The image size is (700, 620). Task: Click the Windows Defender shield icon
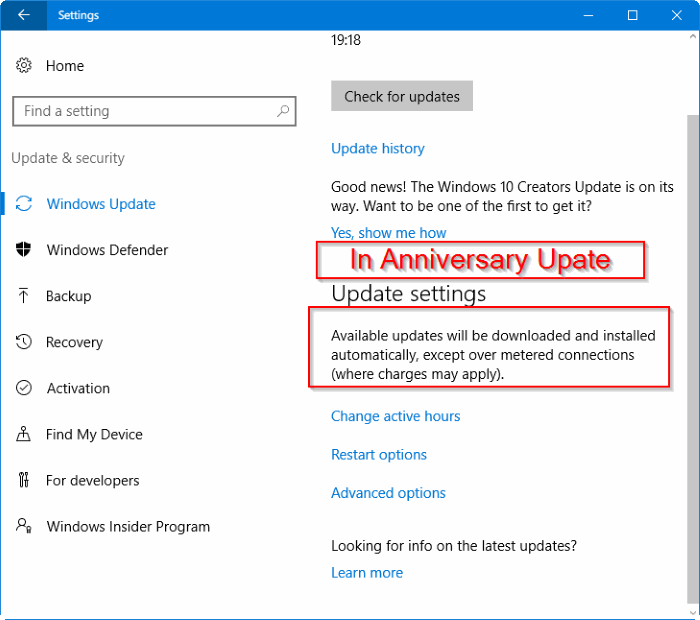24,250
